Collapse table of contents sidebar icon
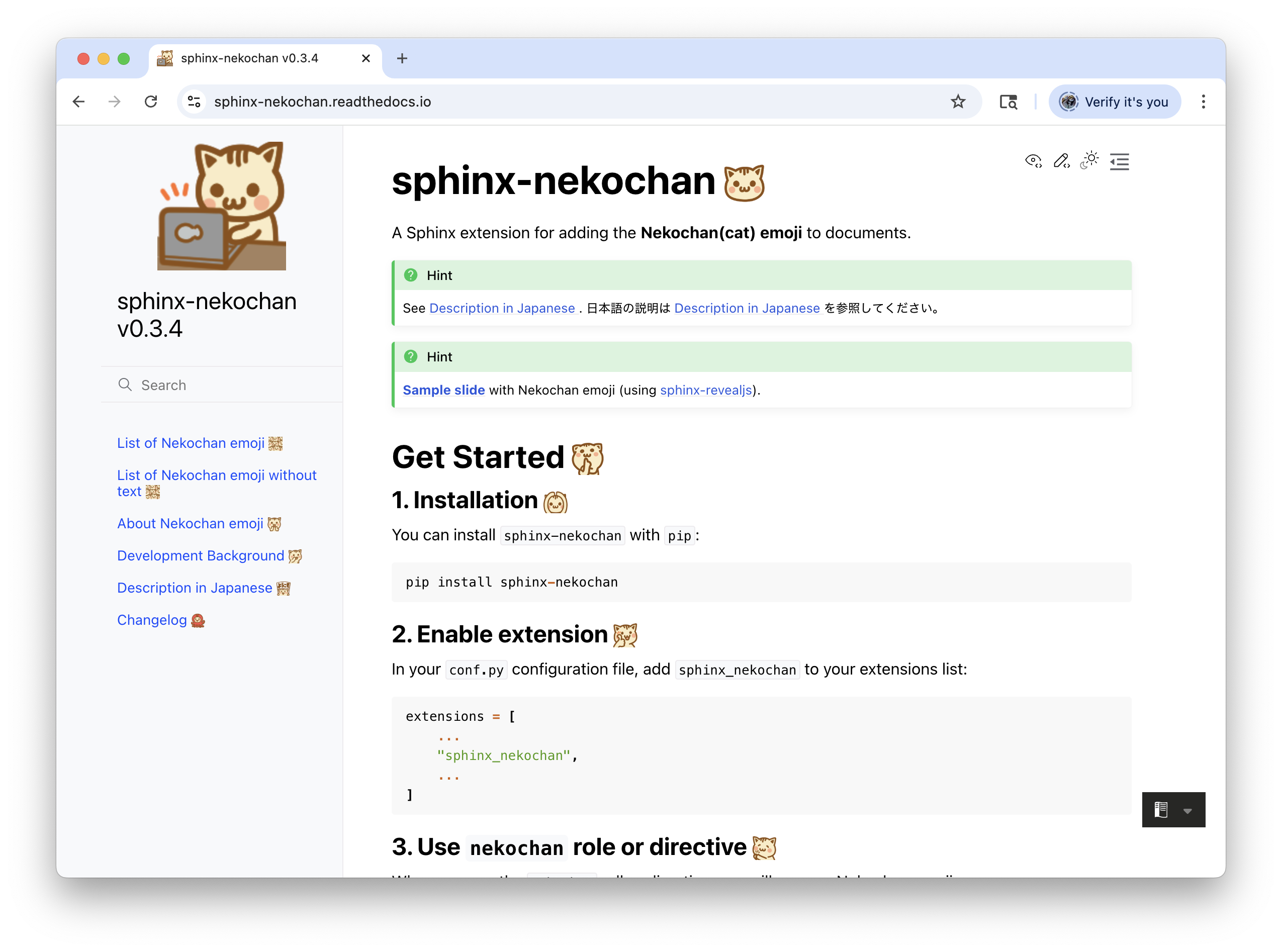This screenshot has height=952, width=1282. (1119, 162)
